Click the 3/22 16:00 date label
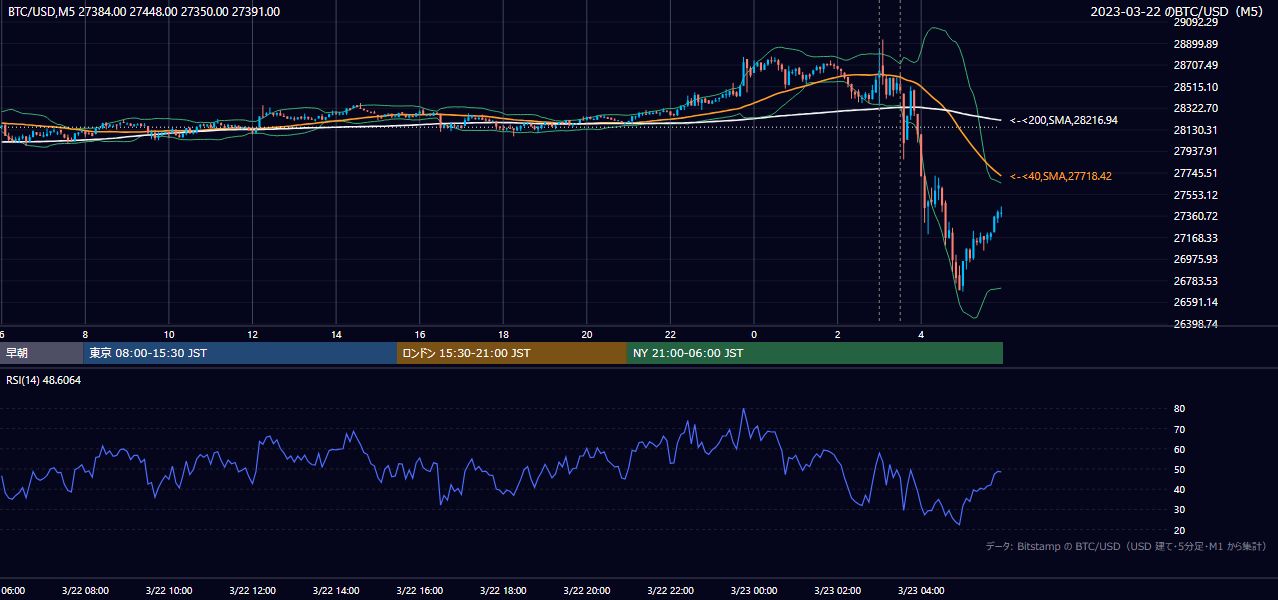 420,591
